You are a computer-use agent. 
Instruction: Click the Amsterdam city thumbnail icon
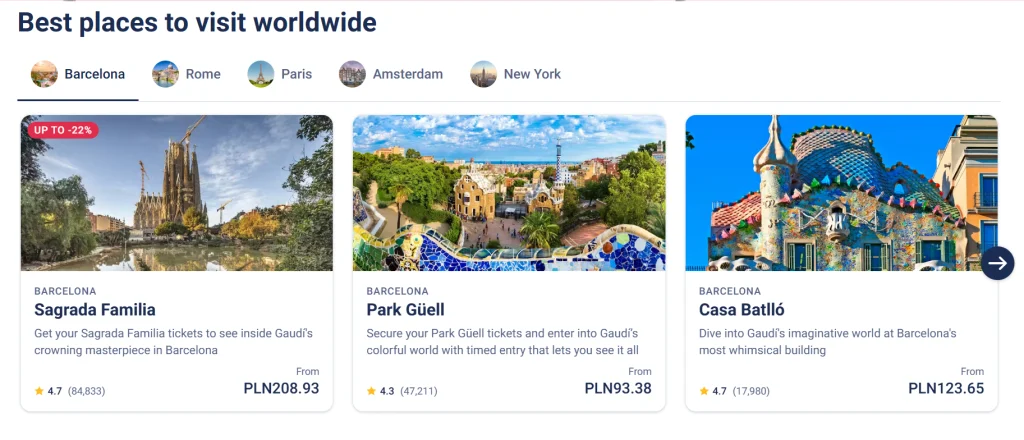click(352, 74)
